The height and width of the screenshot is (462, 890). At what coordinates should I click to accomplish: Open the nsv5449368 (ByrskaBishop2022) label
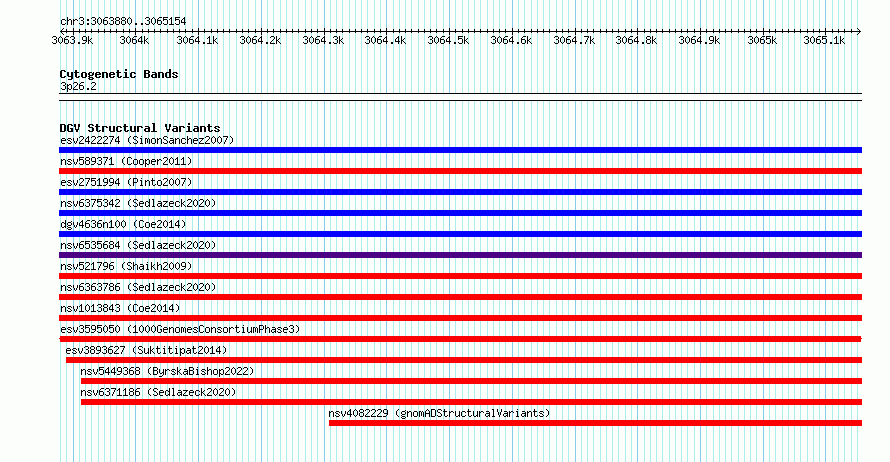pyautogui.click(x=167, y=371)
